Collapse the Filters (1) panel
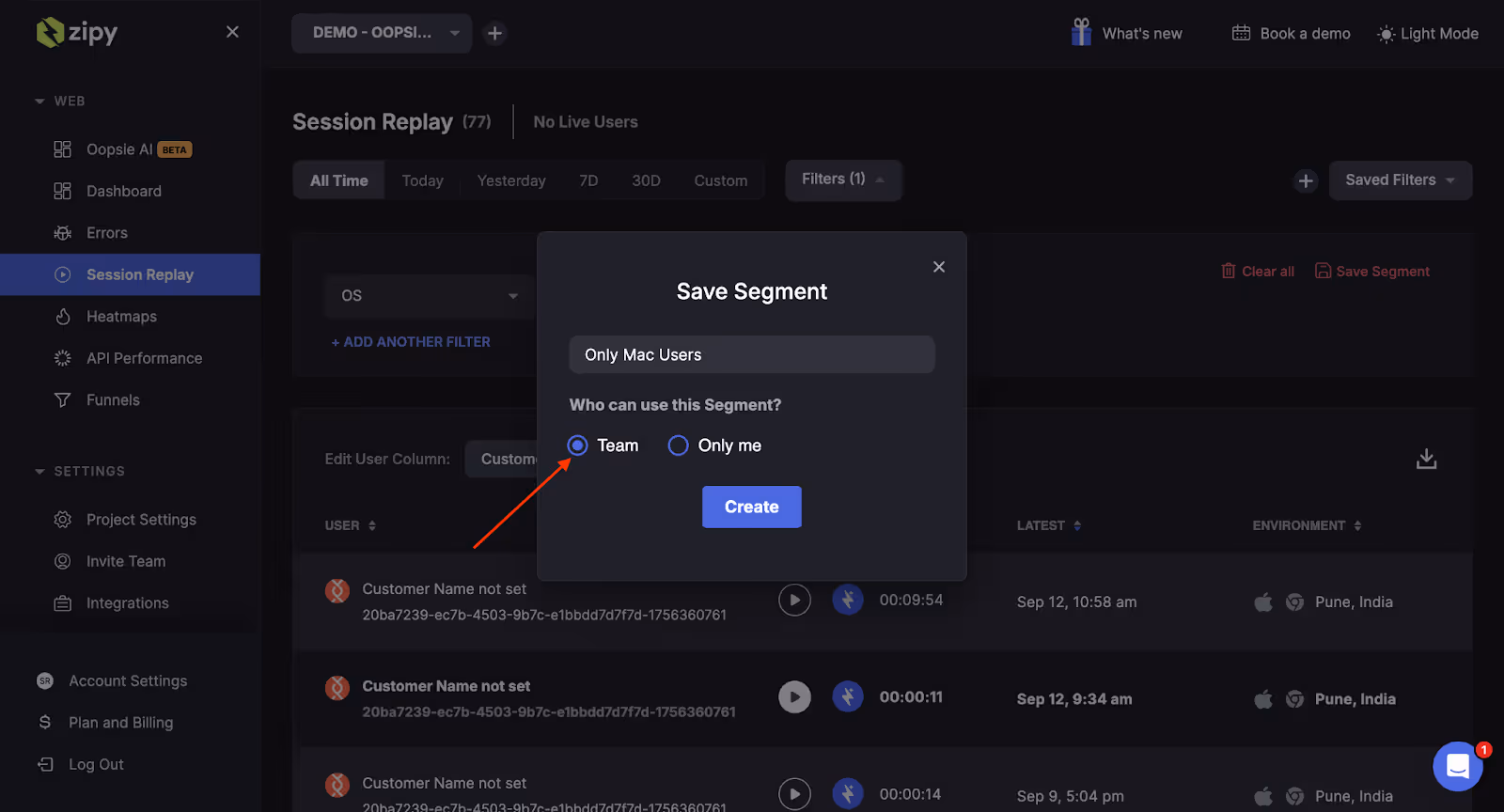The height and width of the screenshot is (812, 1504). (x=843, y=180)
